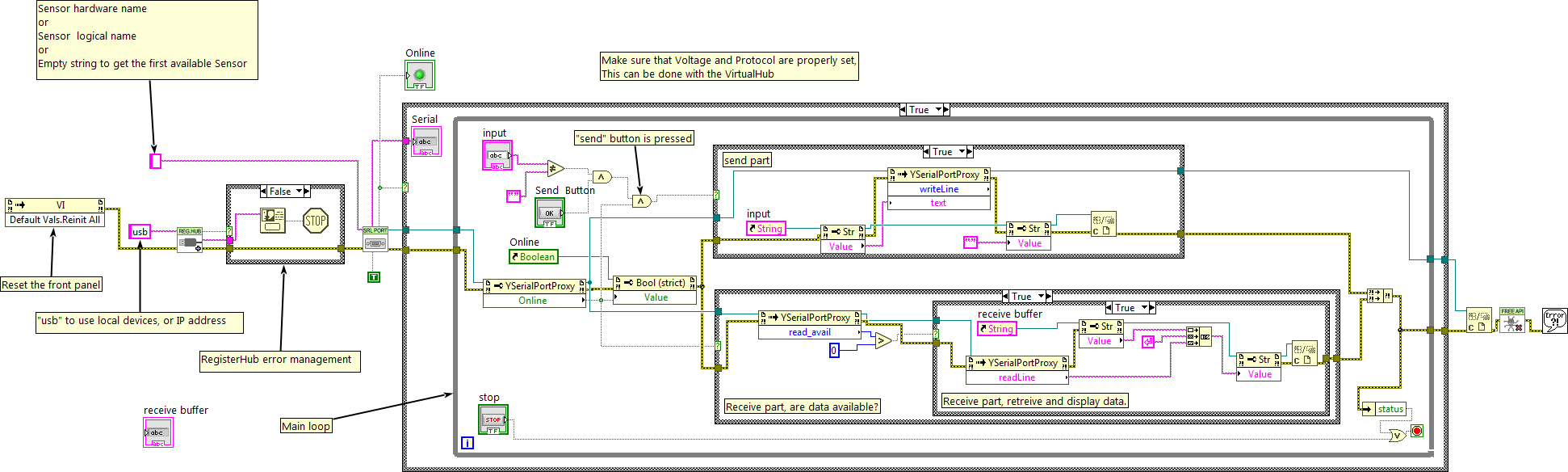Image resolution: width=1568 pixels, height=472 pixels.
Task: Select the blue numeric constant 0
Action: pyautogui.click(x=834, y=350)
